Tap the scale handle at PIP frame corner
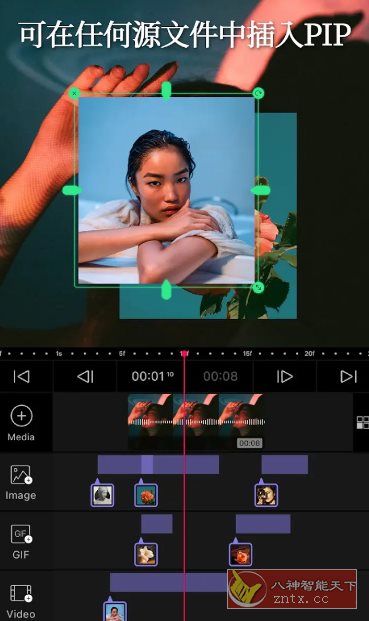Viewport: 369px width, 621px height. point(258,287)
